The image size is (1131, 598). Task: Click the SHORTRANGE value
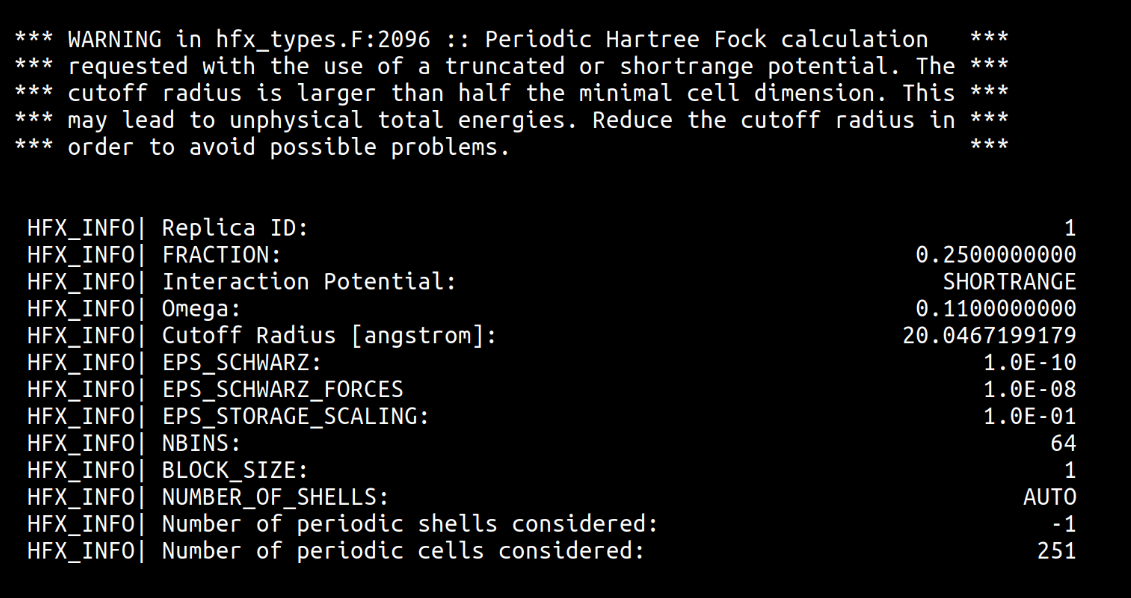(1009, 282)
